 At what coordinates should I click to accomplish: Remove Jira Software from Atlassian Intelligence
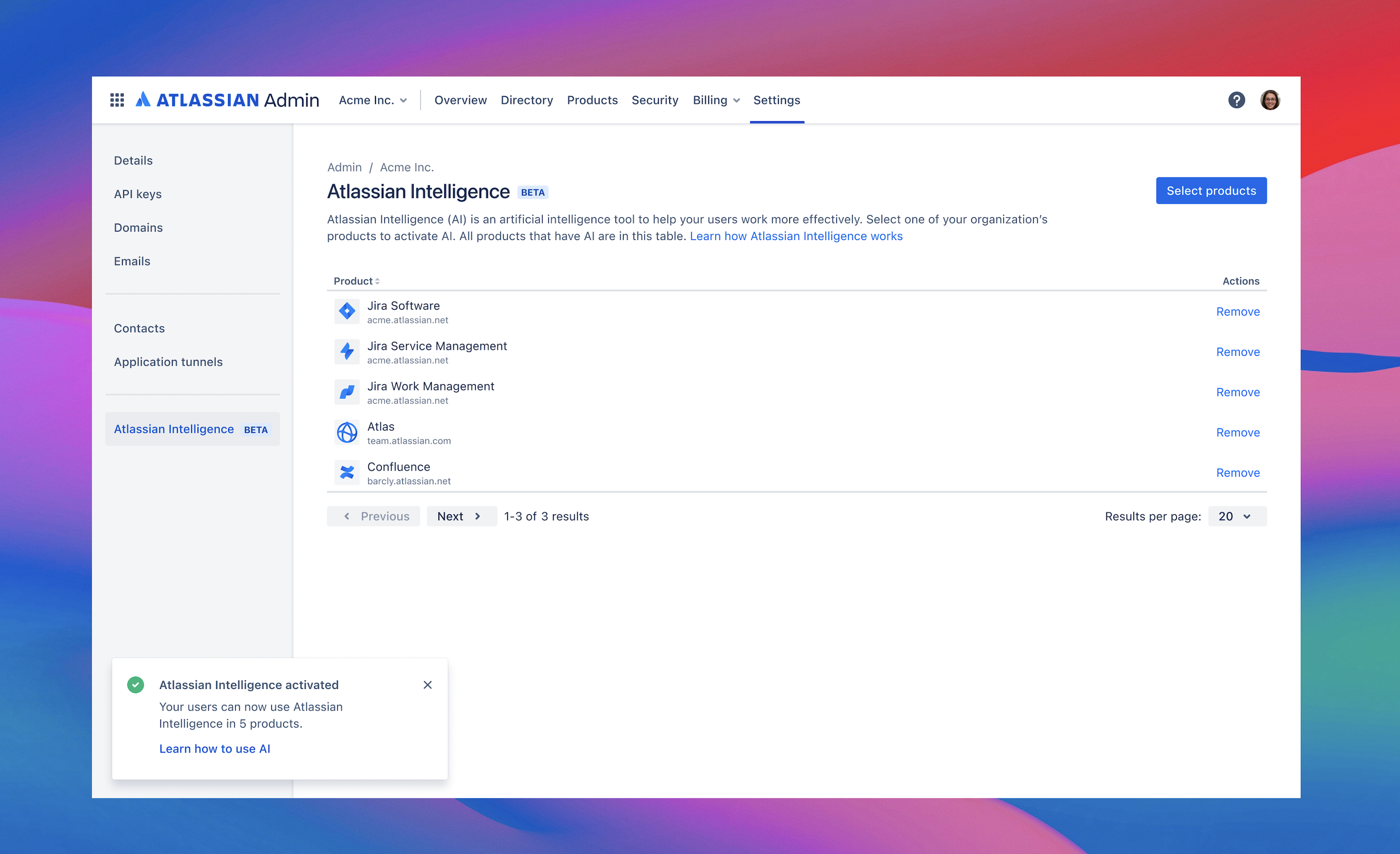(1238, 311)
